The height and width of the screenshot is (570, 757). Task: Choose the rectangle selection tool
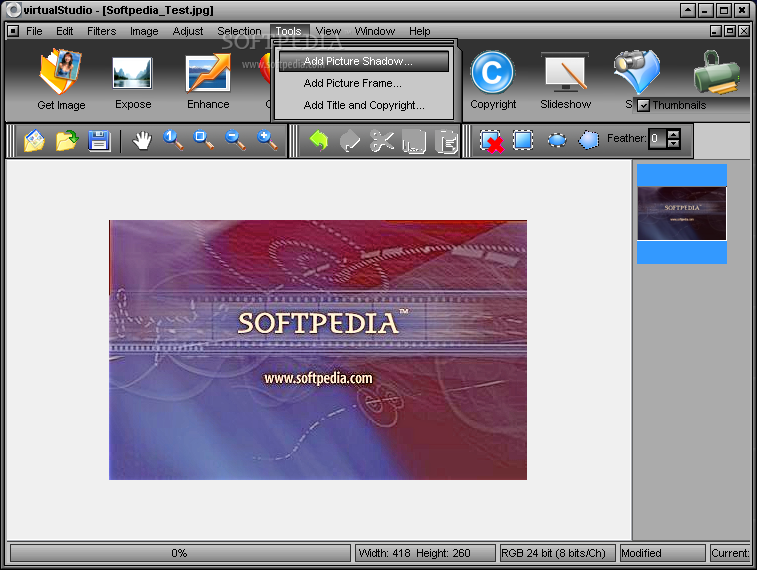[523, 140]
